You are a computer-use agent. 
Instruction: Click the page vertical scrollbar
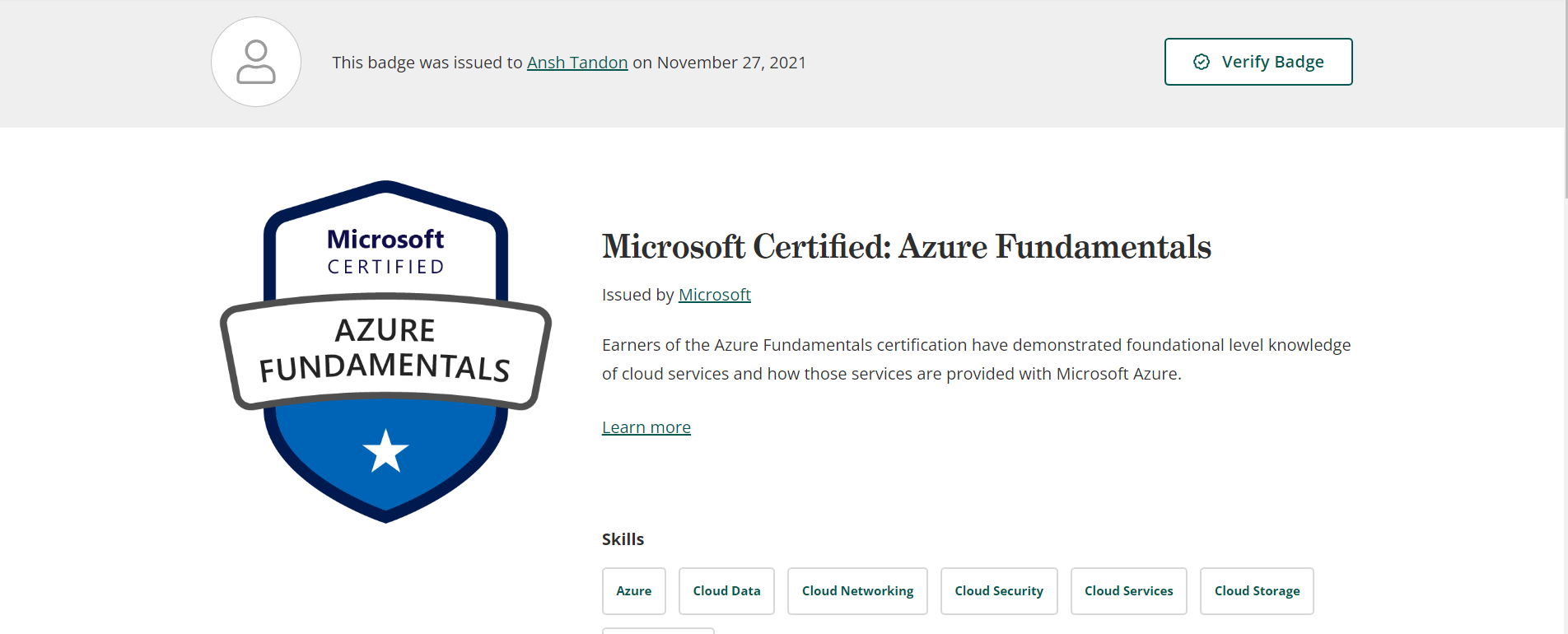click(1565, 99)
